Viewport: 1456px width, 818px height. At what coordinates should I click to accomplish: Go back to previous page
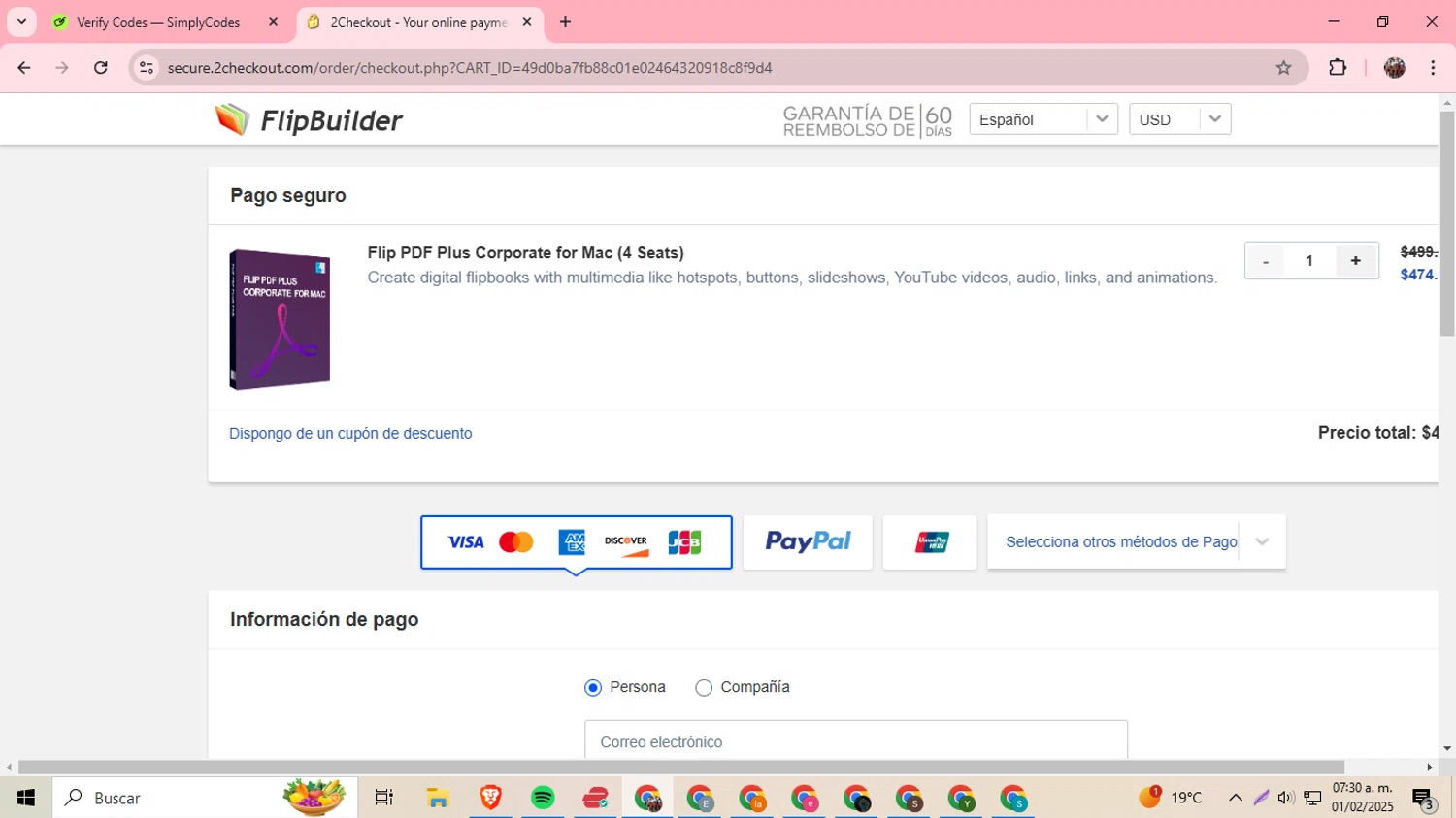(x=24, y=68)
